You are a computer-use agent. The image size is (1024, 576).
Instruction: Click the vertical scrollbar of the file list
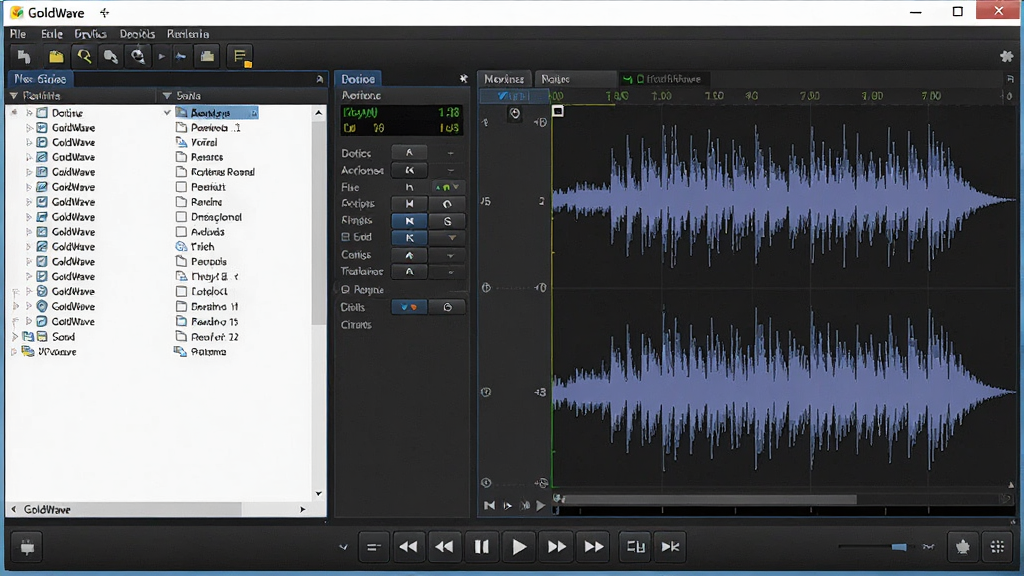[x=319, y=222]
